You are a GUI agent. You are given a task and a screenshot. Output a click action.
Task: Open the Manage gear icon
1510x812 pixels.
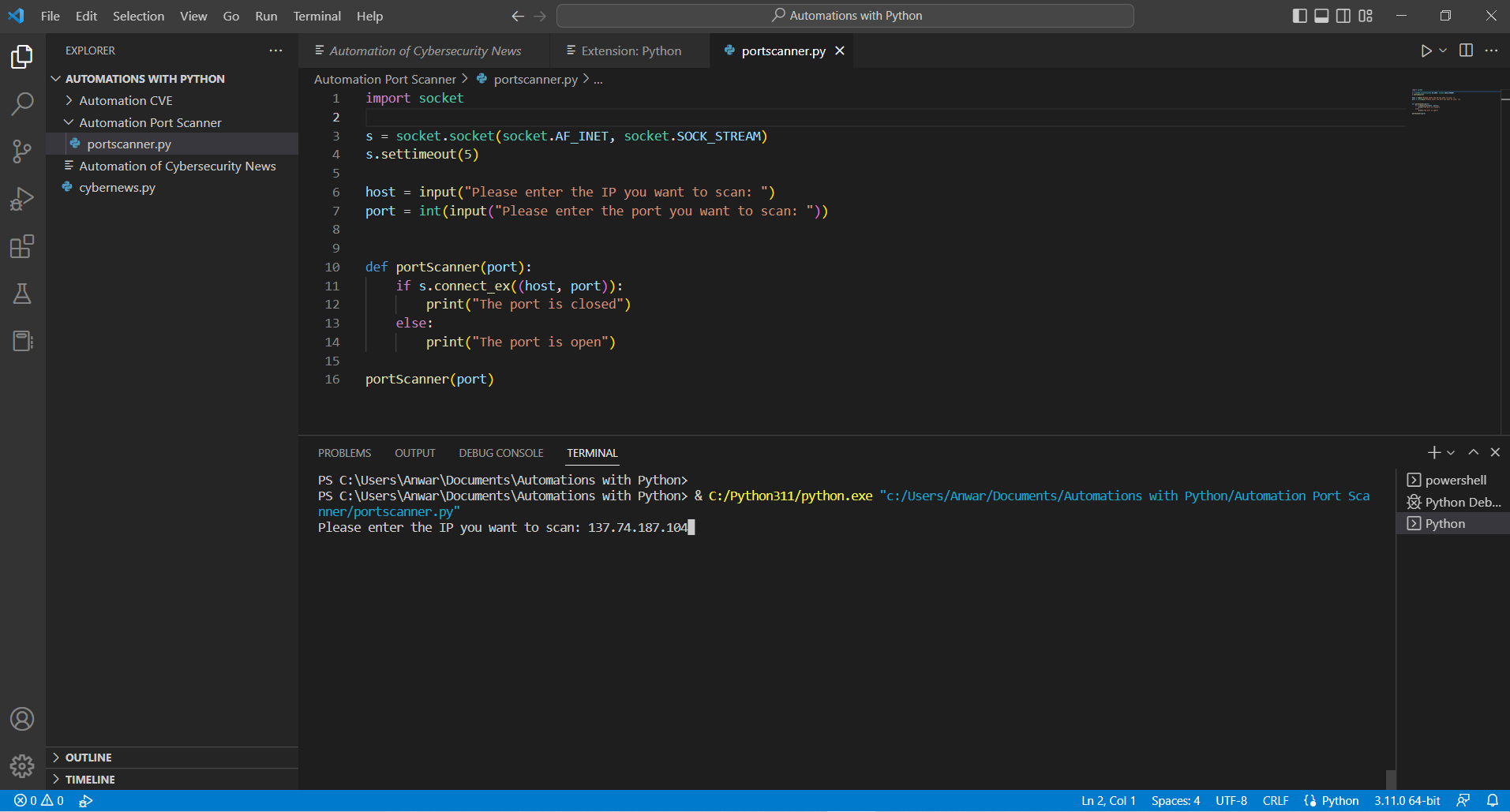(22, 765)
